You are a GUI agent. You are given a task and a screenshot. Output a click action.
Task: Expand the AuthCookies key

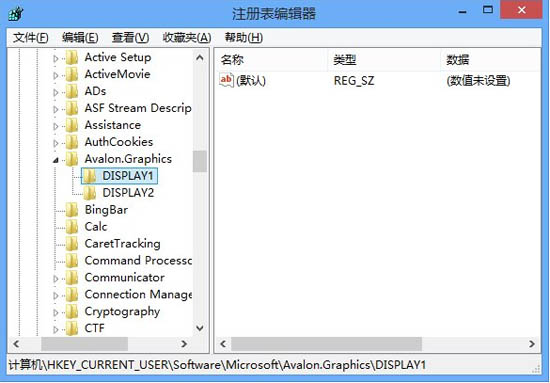tap(55, 143)
